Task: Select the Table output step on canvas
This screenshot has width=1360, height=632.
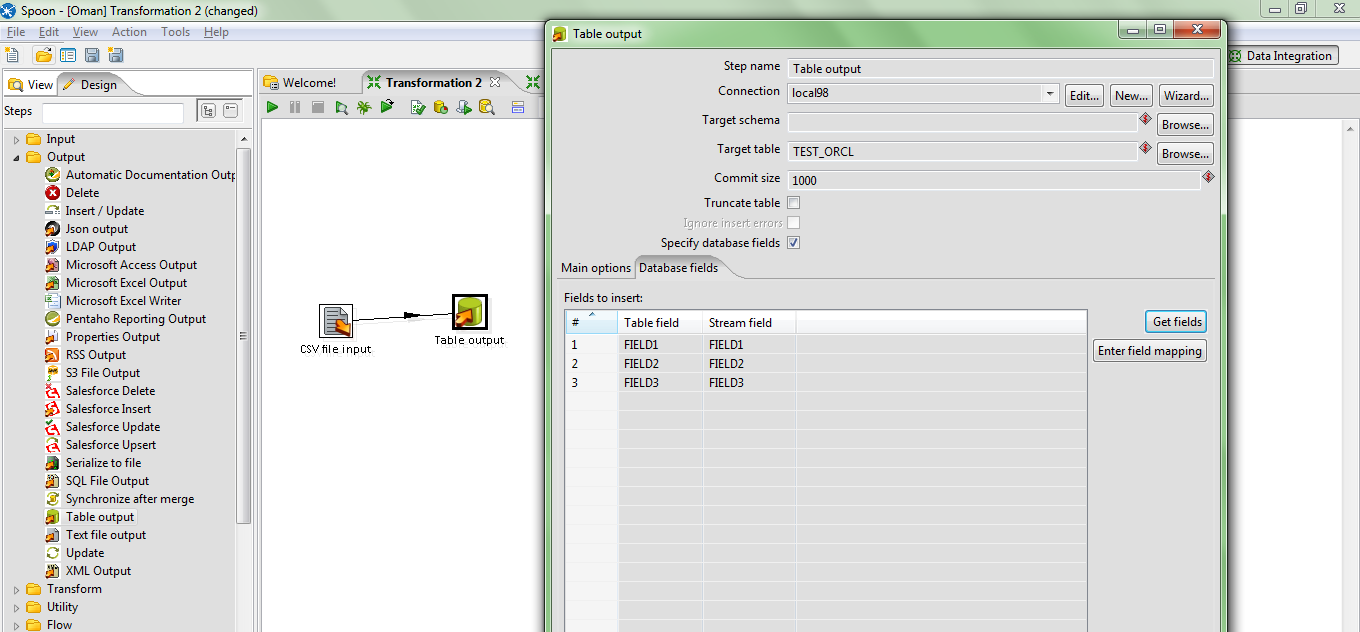Action: coord(470,312)
